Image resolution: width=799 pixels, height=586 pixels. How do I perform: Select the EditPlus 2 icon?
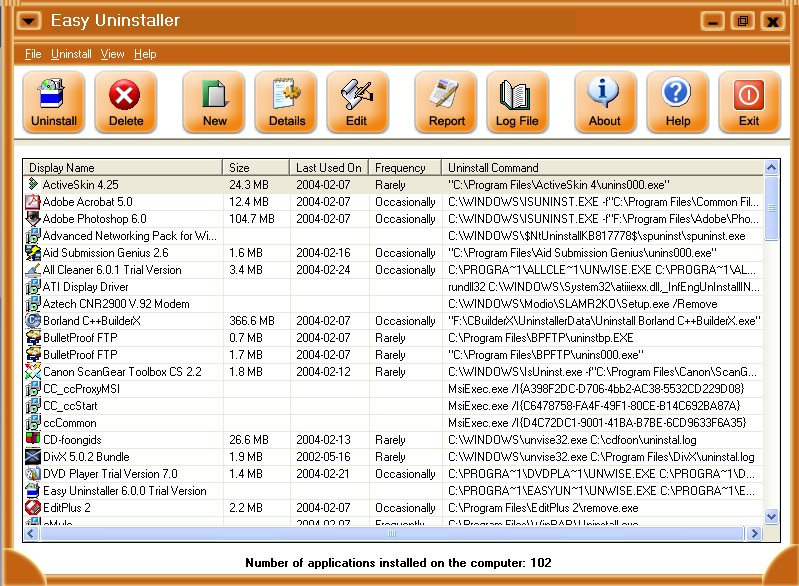tap(33, 507)
